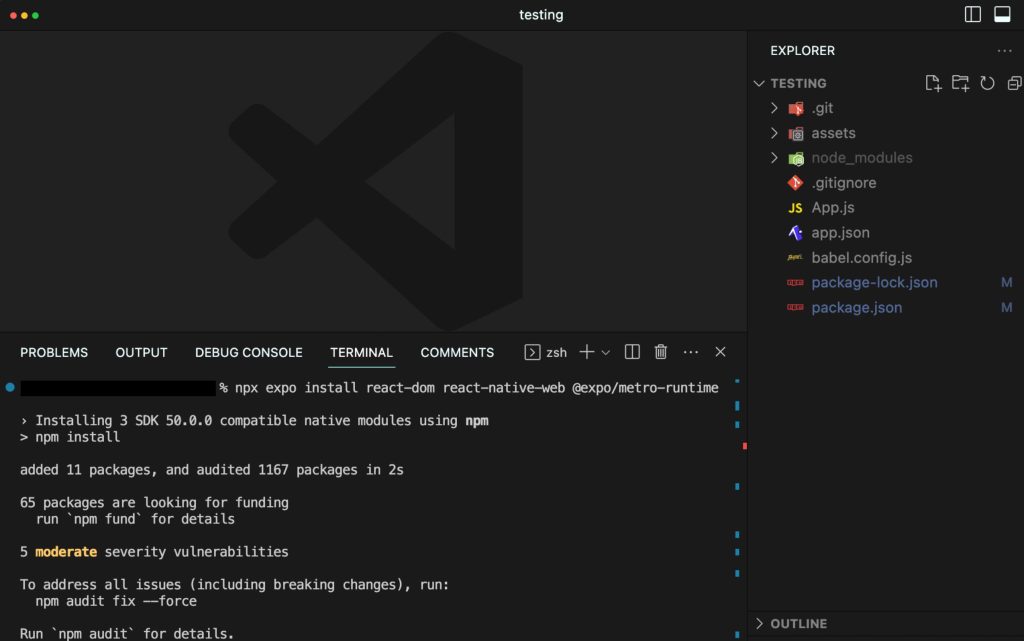The image size is (1024, 641).
Task: Open App.js in the editor
Action: [833, 208]
